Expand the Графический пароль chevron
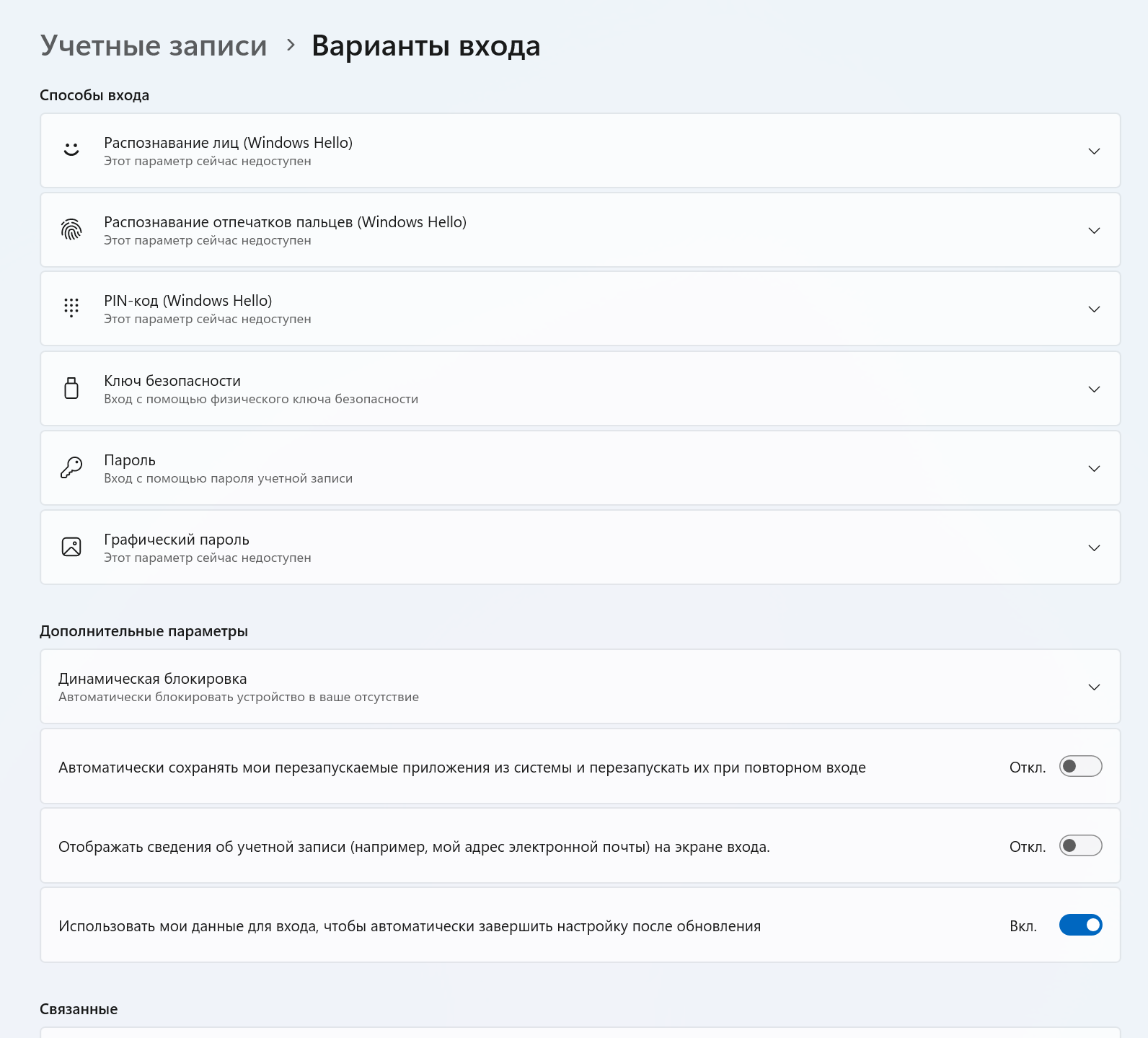1148x1038 pixels. pyautogui.click(x=1093, y=547)
